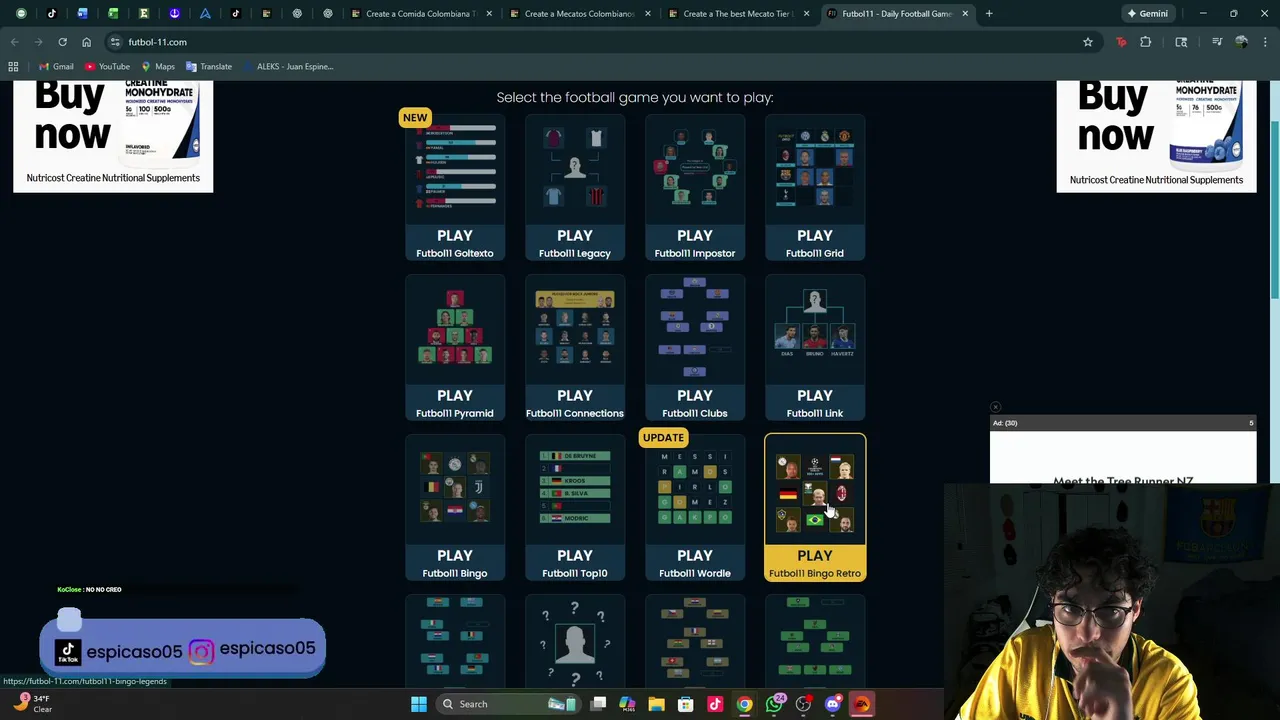Close the Futbol11 browser tab
Screen dimensions: 1280x720
pos(965,14)
